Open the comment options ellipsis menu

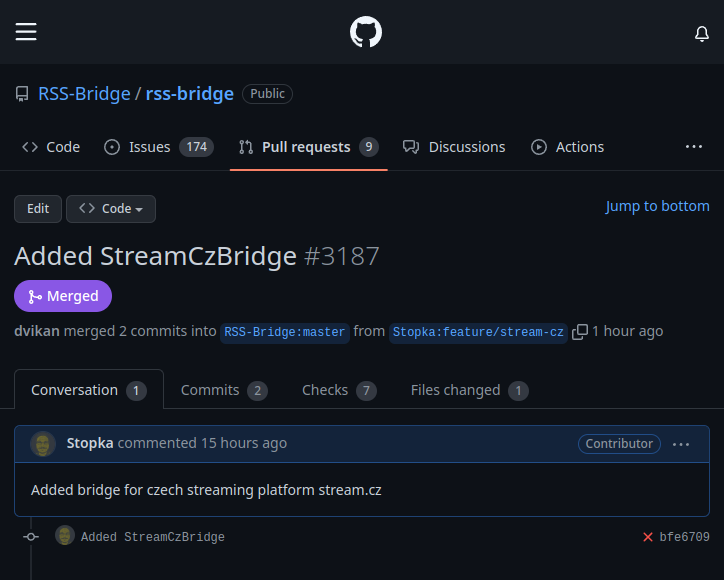681,444
